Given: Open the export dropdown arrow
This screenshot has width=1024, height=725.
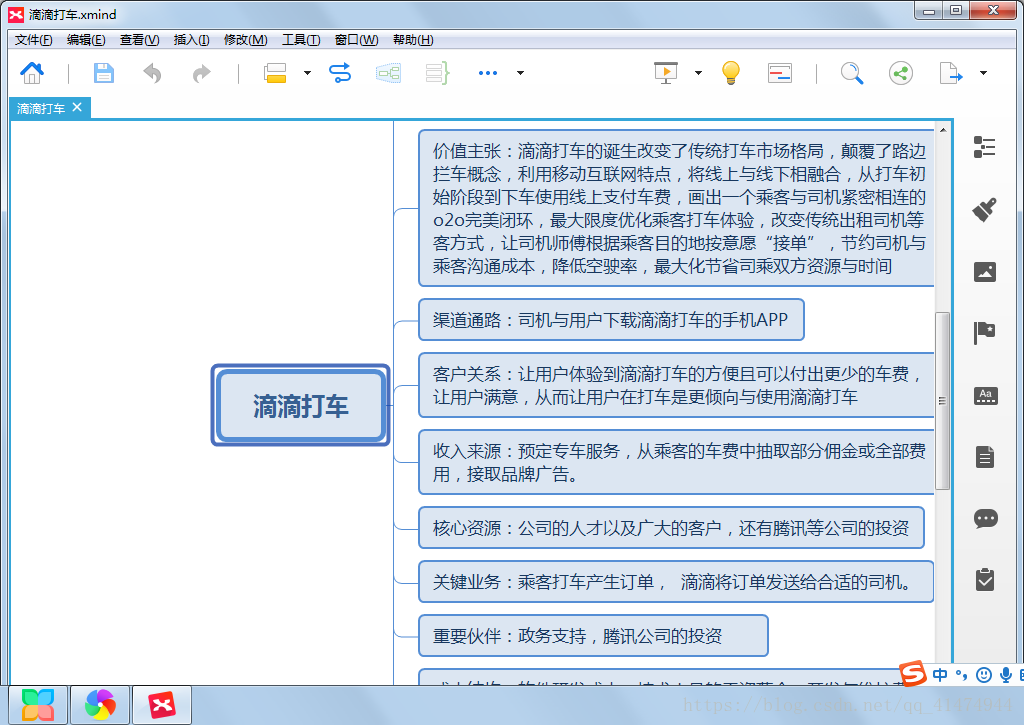Looking at the screenshot, I should coord(983,73).
